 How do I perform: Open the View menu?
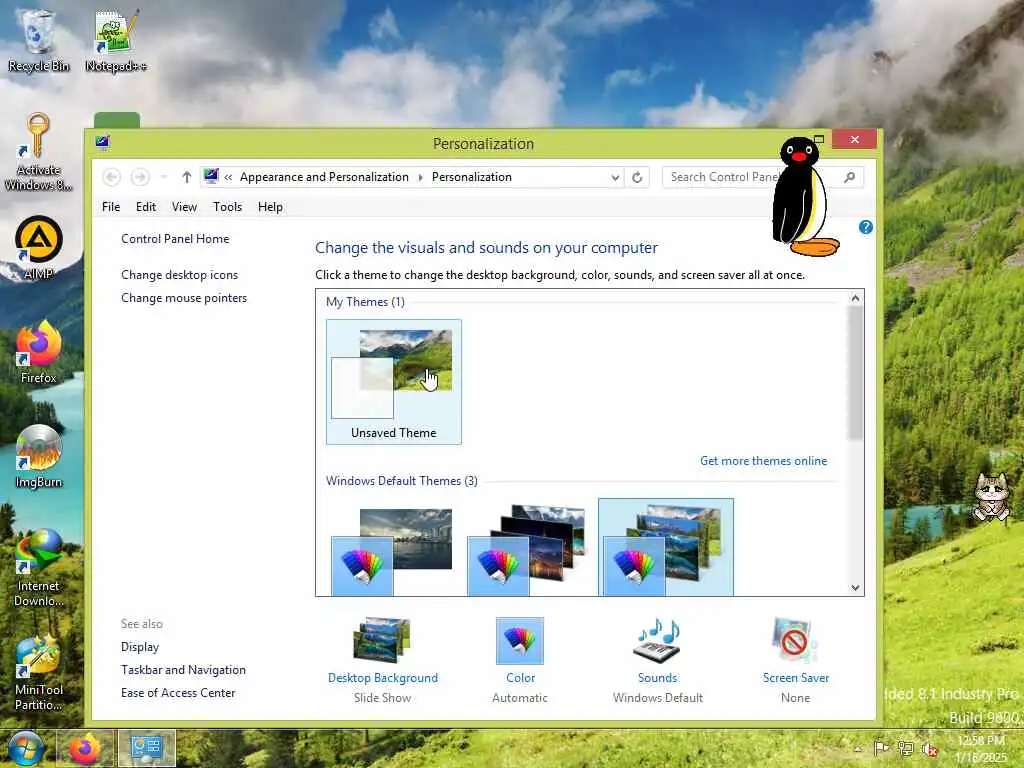pos(184,207)
